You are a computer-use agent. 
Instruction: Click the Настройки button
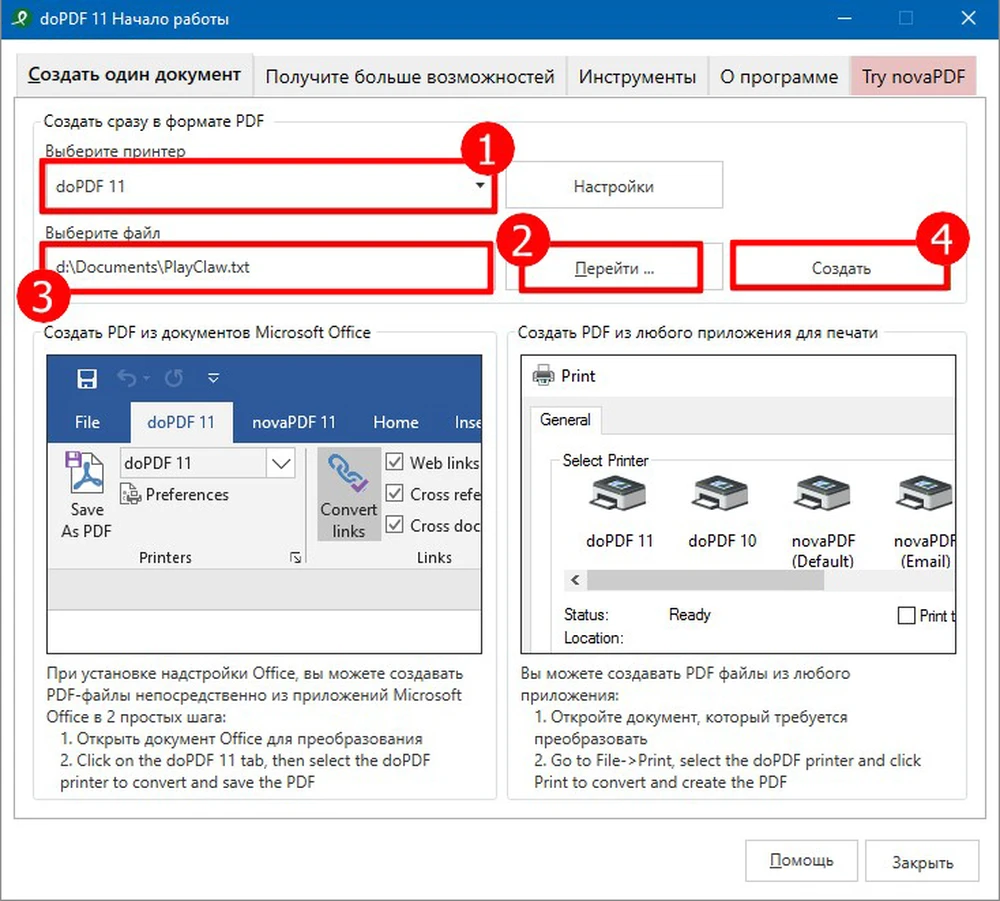[613, 186]
